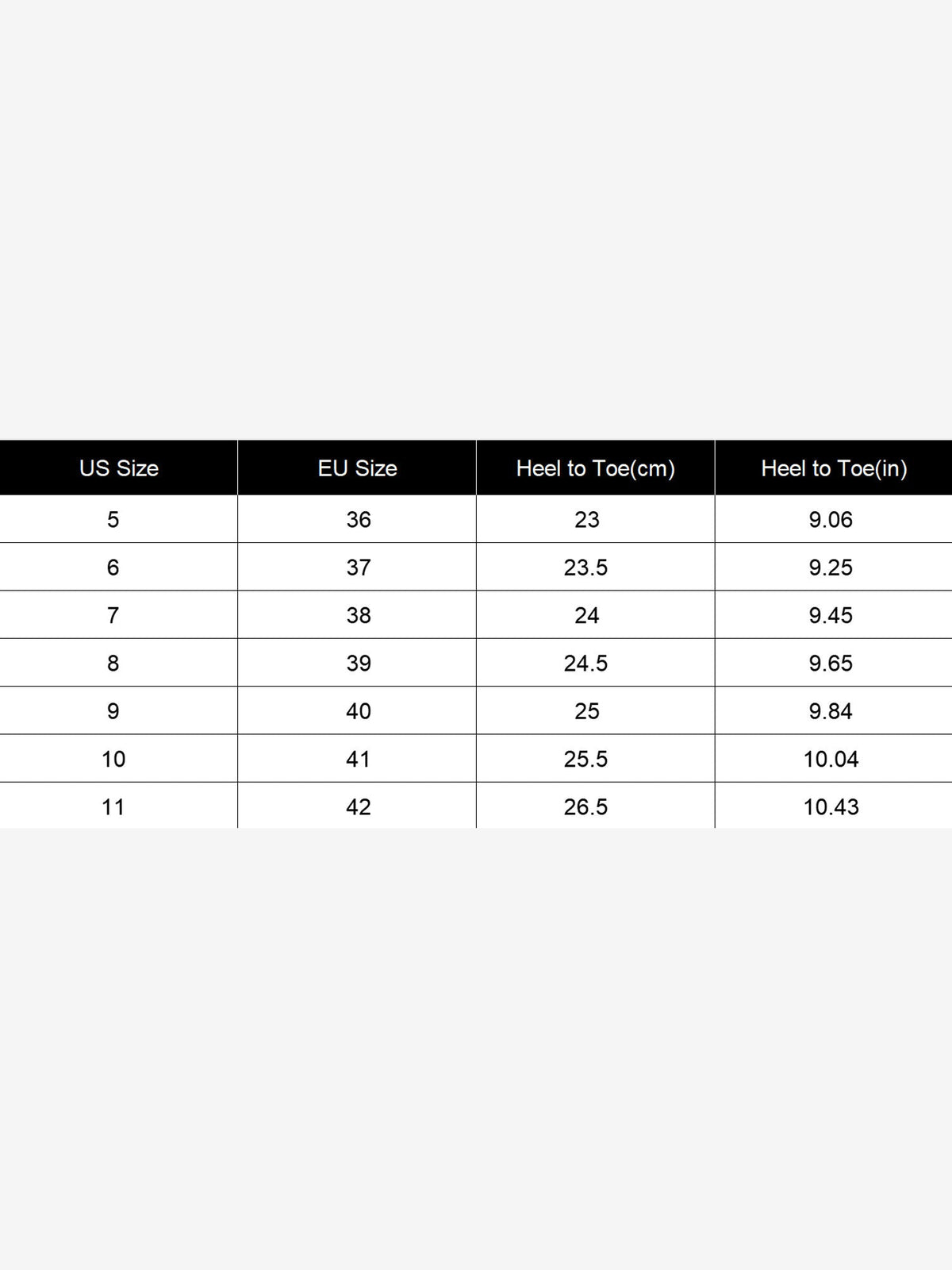Click EU size 36 cell
Image resolution: width=952 pixels, height=1270 pixels.
pos(357,519)
